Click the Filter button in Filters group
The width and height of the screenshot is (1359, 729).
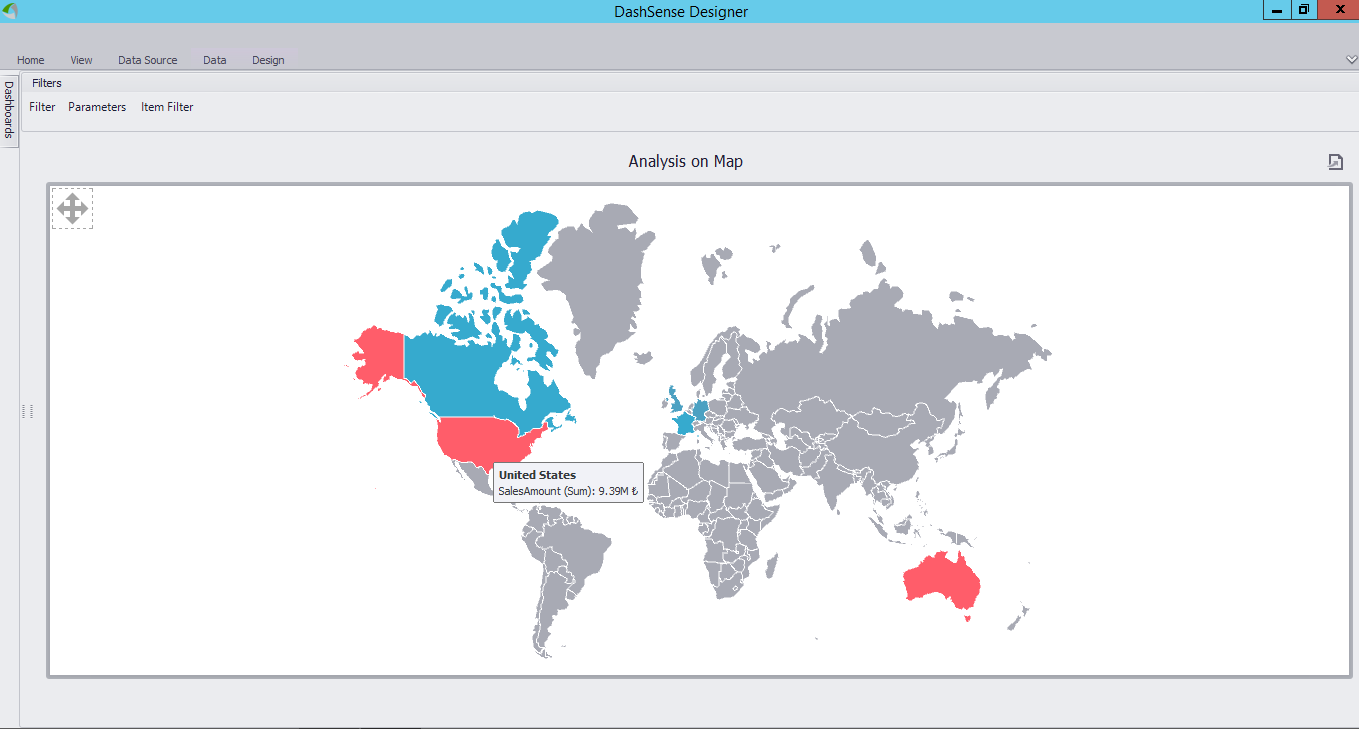point(42,107)
